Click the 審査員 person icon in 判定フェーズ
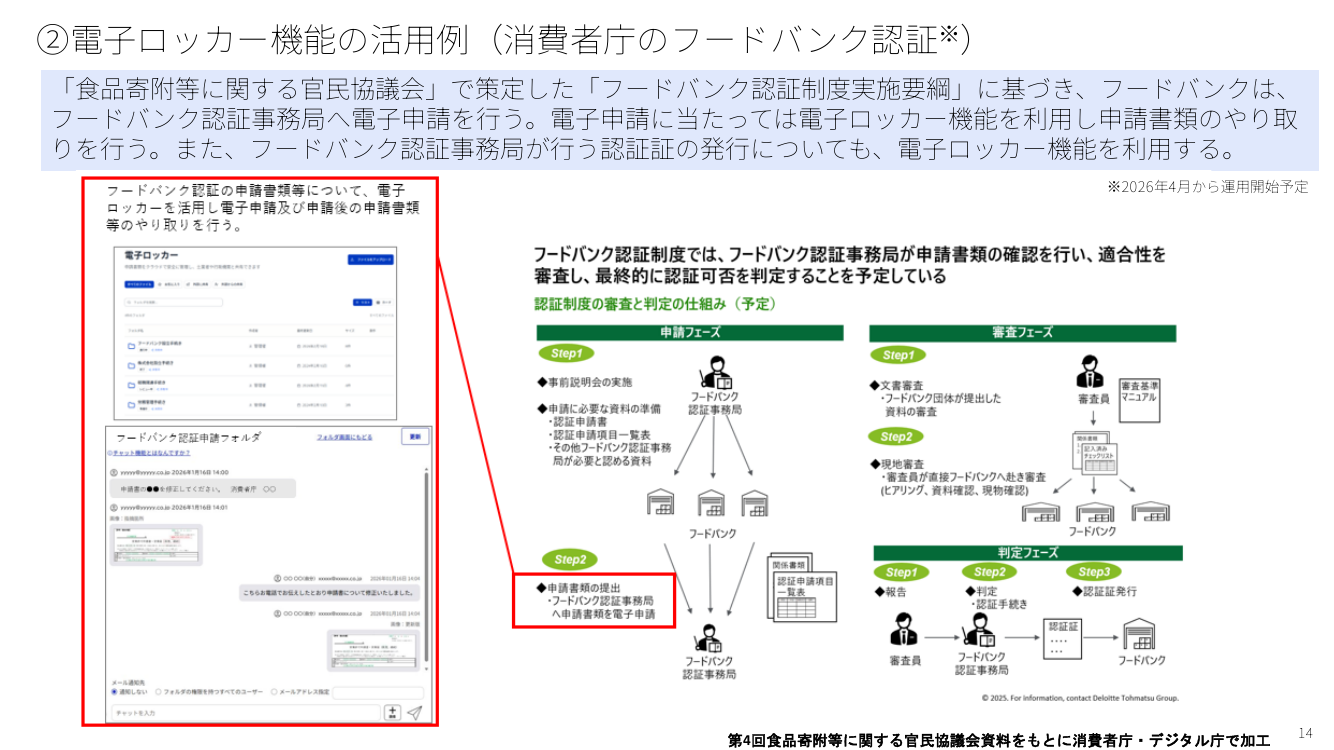The height and width of the screenshot is (750, 1334). pos(904,631)
